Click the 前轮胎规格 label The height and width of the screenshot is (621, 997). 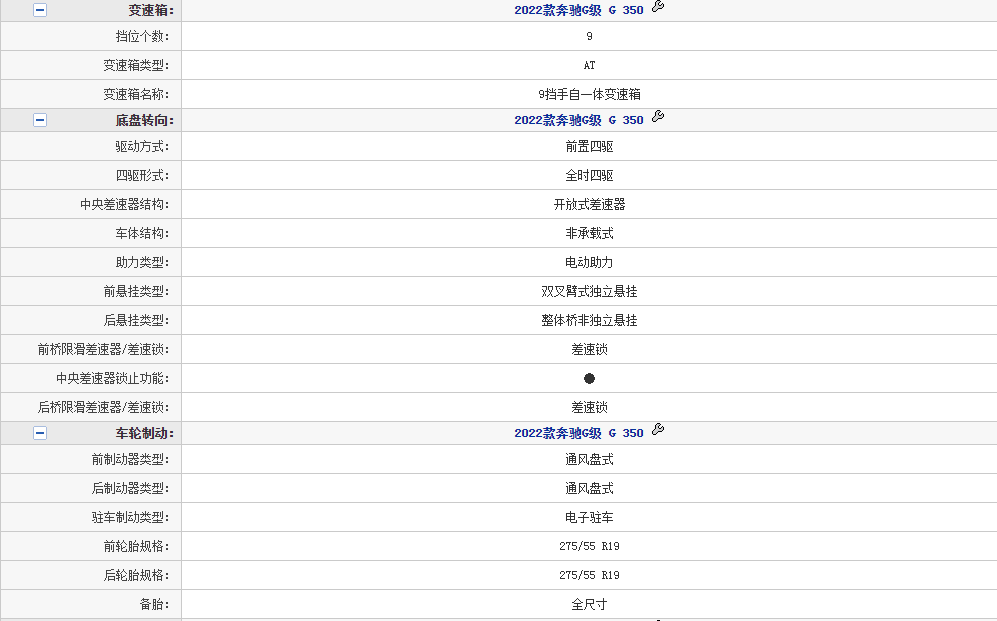(136, 546)
